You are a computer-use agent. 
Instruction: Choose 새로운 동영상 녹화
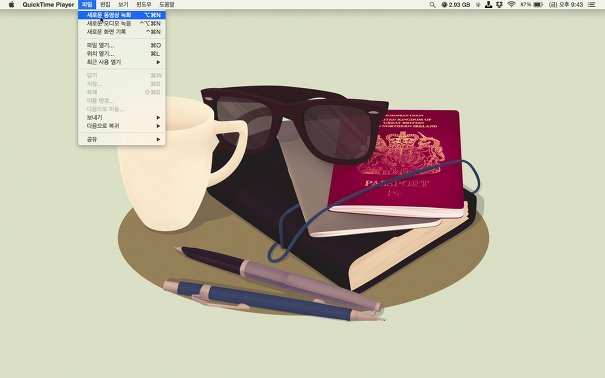122,15
